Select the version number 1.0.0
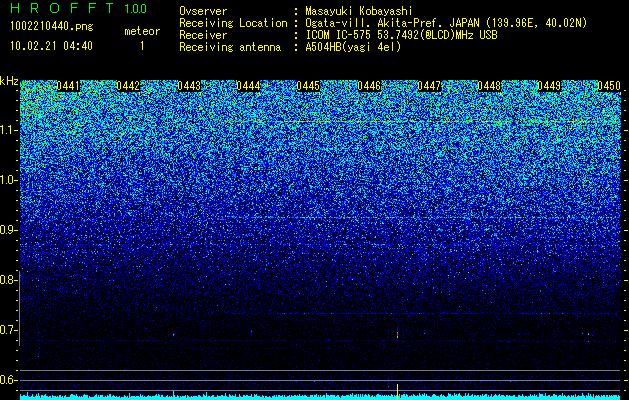 pyautogui.click(x=135, y=8)
